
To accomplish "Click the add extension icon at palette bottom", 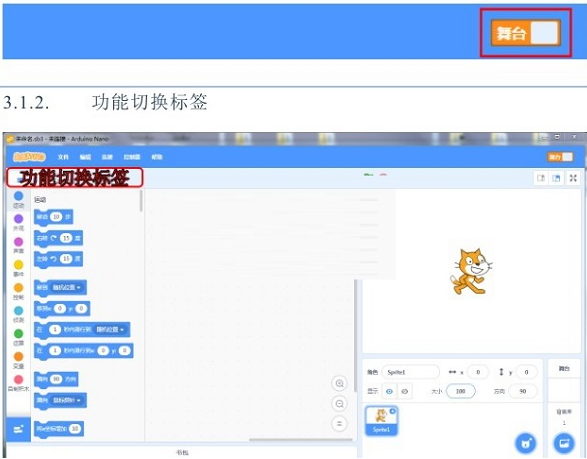I will (x=18, y=429).
